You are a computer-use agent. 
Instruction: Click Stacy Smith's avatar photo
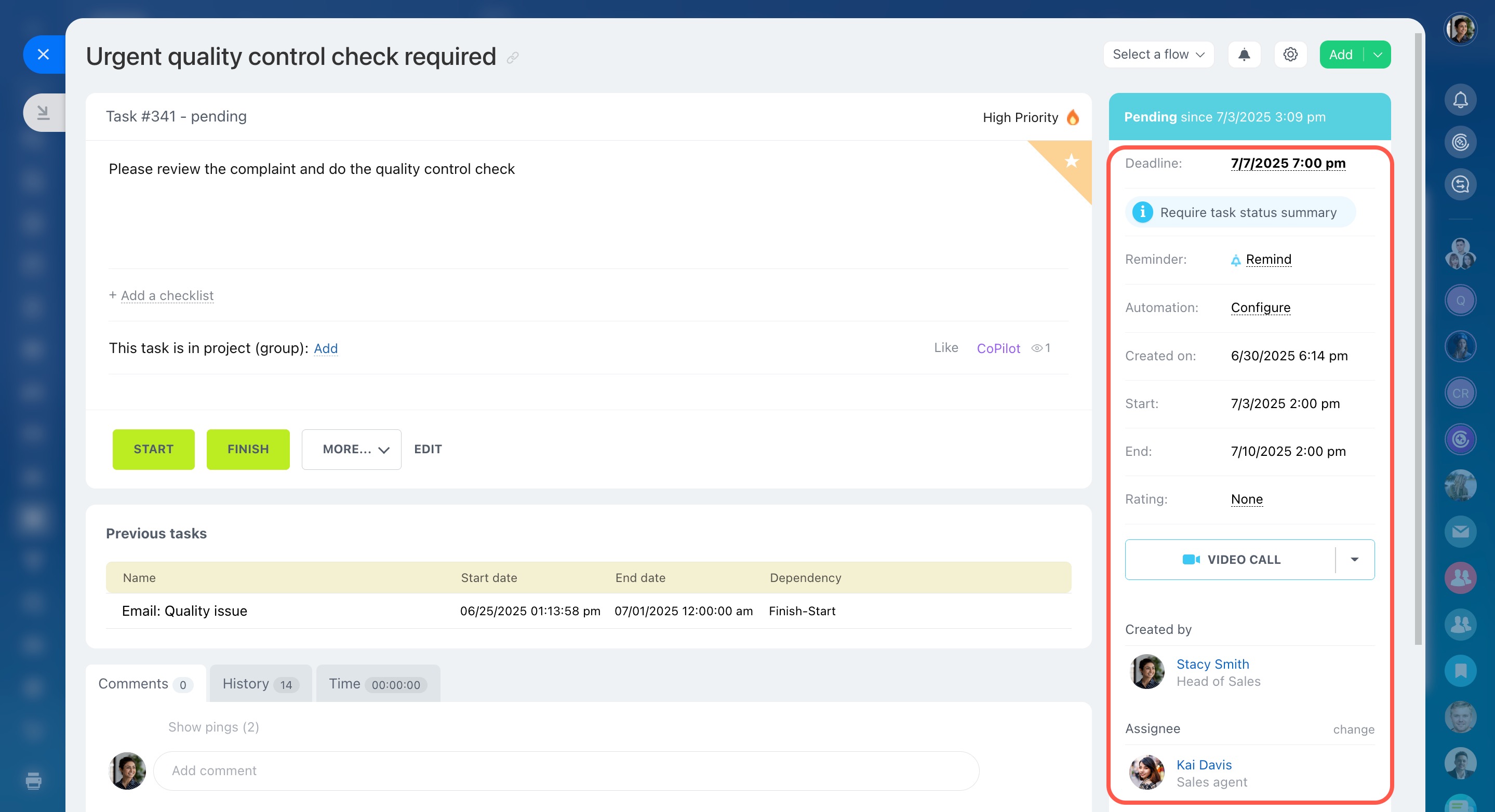(1146, 672)
